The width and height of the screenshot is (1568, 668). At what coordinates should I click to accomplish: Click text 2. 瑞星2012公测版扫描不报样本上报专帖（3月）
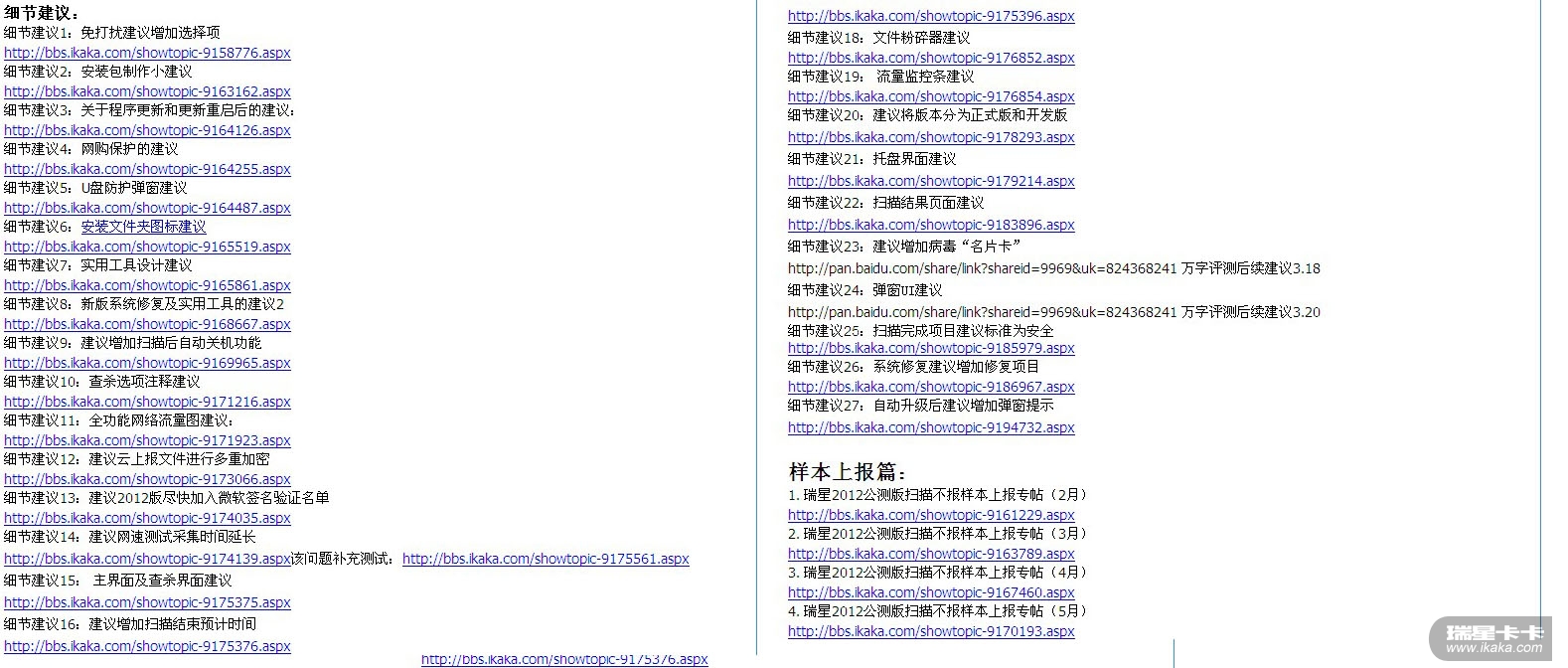pyautogui.click(x=939, y=534)
